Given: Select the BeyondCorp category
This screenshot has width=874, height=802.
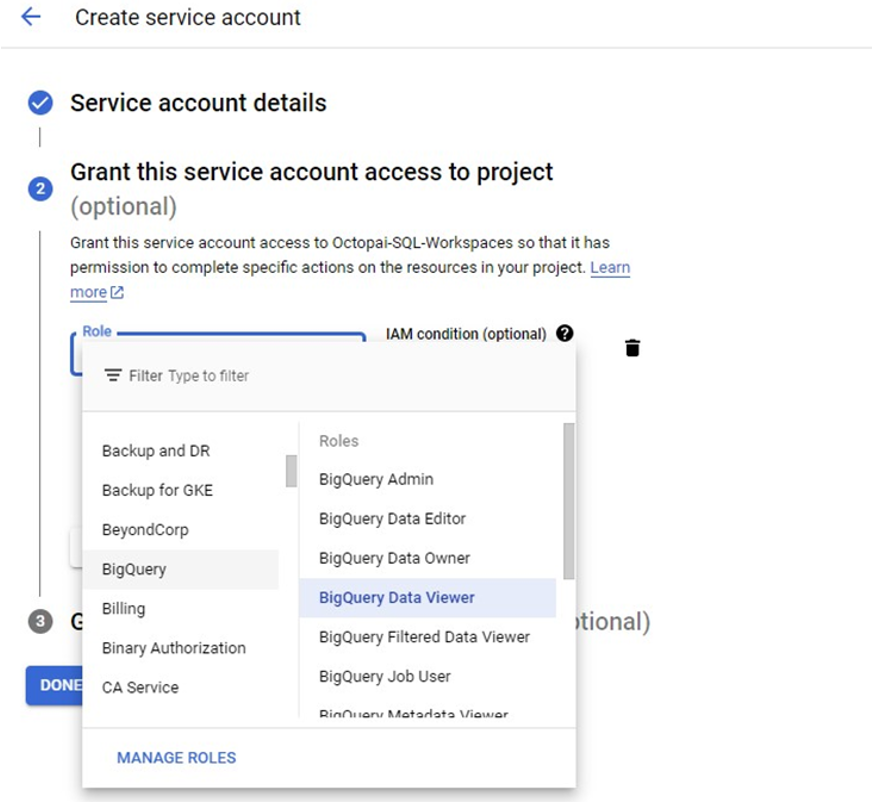Looking at the screenshot, I should (145, 530).
